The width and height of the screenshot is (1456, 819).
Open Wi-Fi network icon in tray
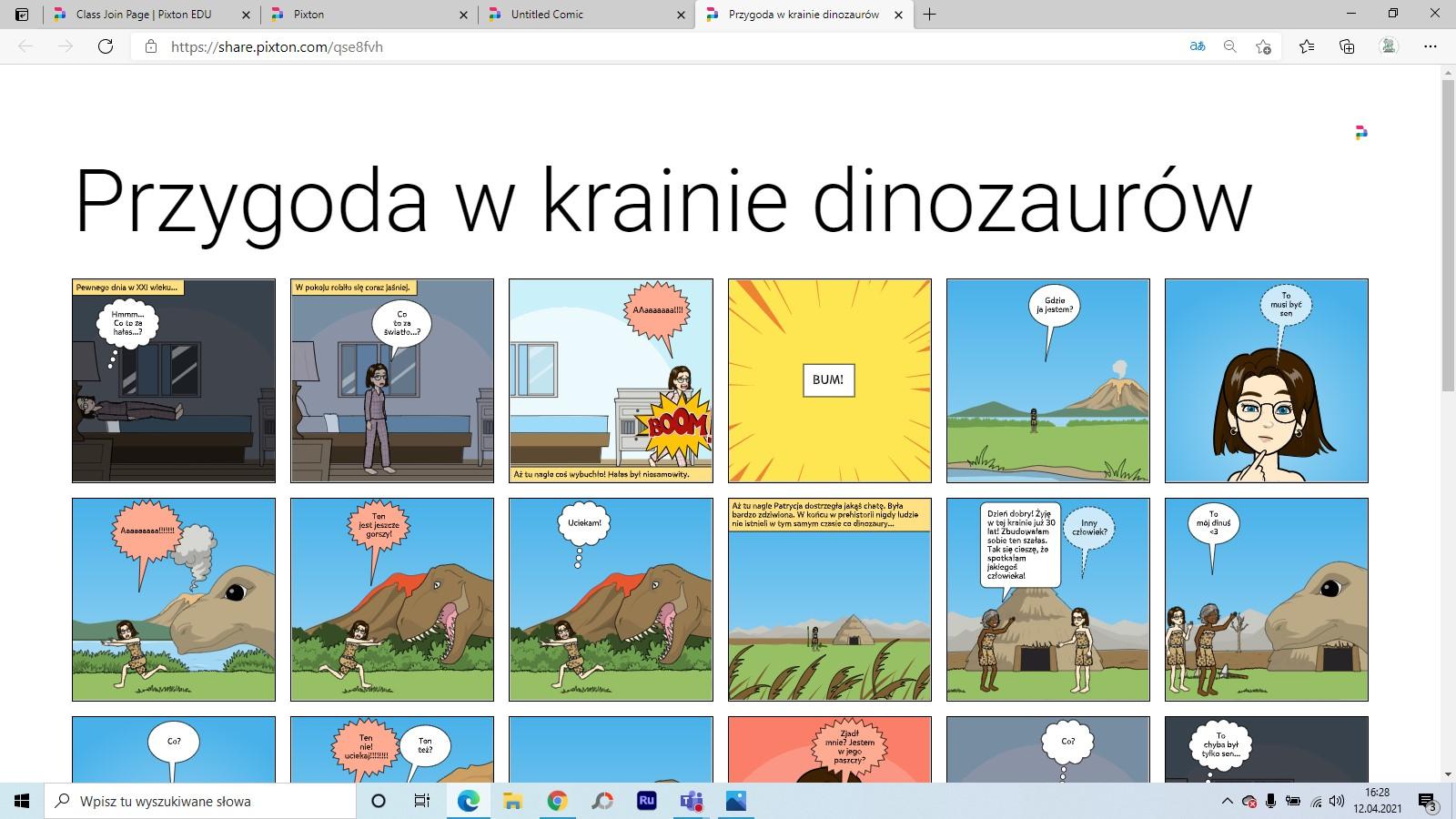click(1315, 801)
